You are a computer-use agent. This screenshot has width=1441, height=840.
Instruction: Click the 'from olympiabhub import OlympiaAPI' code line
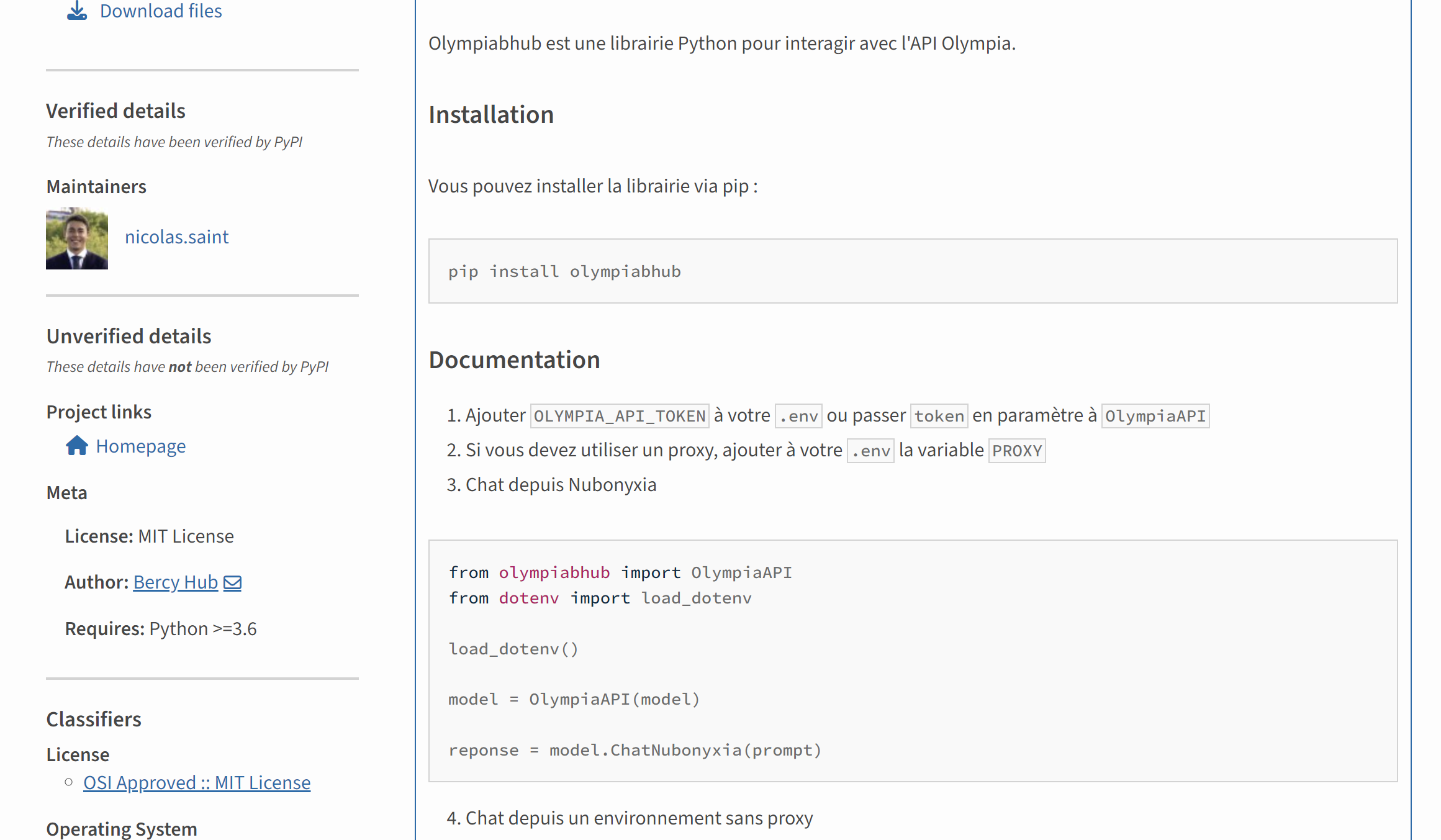(620, 572)
